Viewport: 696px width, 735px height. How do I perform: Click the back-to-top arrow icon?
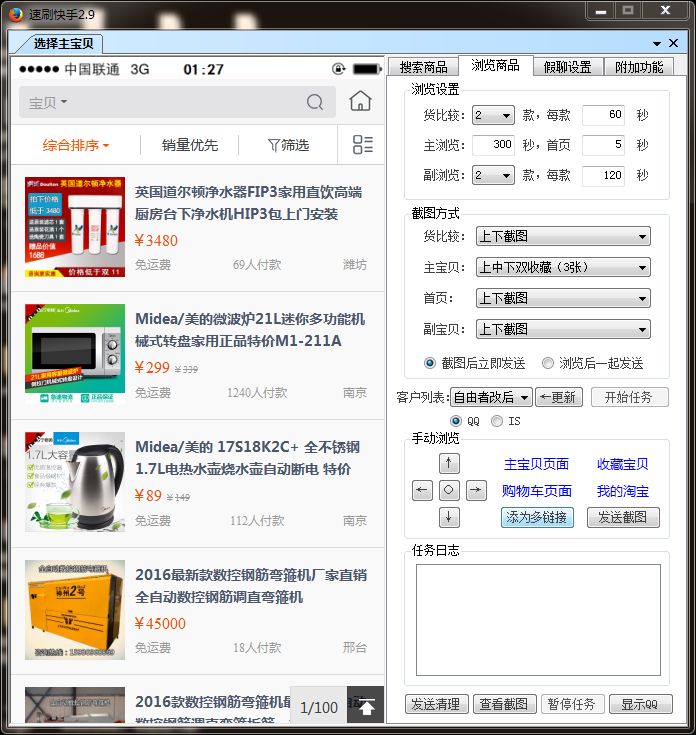tap(366, 706)
